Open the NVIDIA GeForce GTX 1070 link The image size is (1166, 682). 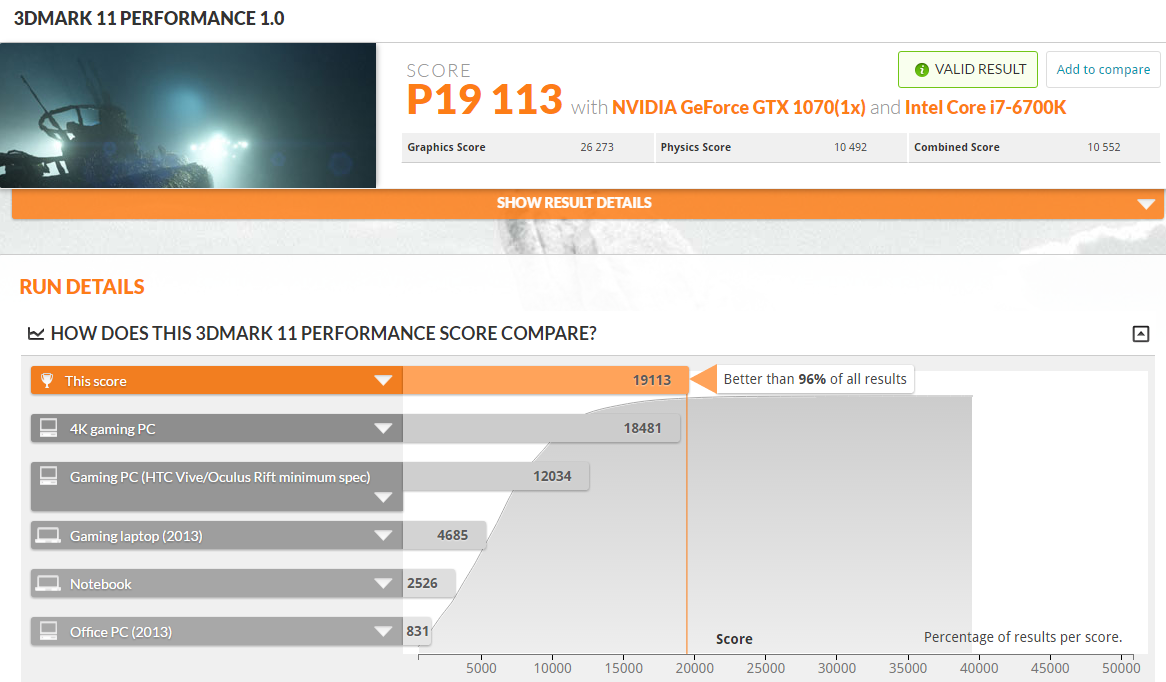coord(738,108)
